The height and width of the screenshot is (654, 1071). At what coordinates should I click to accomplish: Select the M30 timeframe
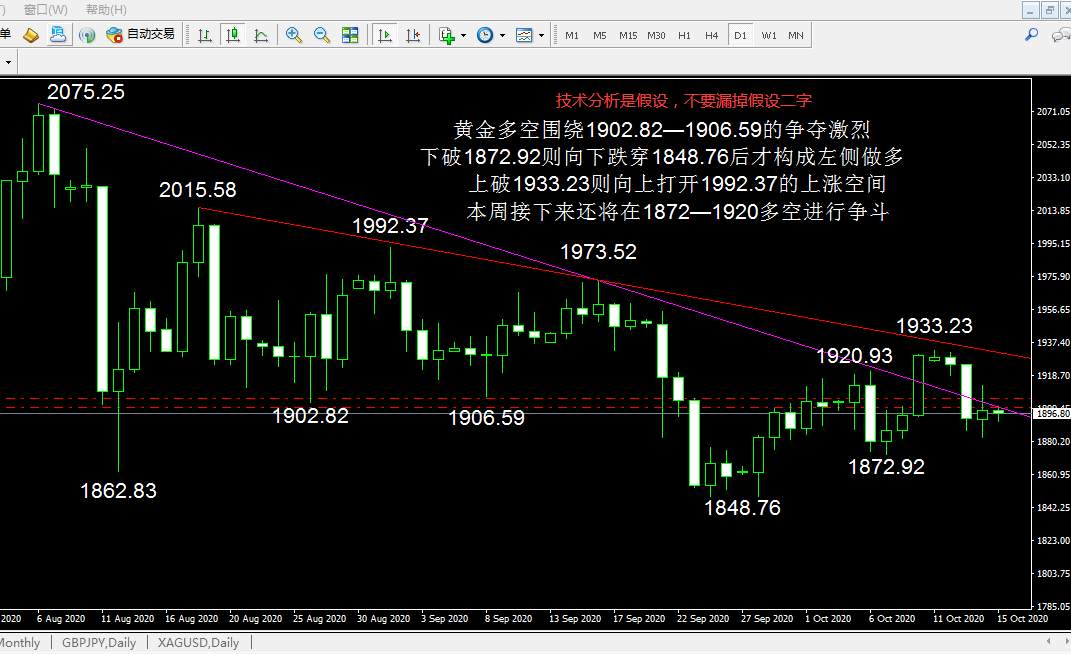(x=656, y=36)
